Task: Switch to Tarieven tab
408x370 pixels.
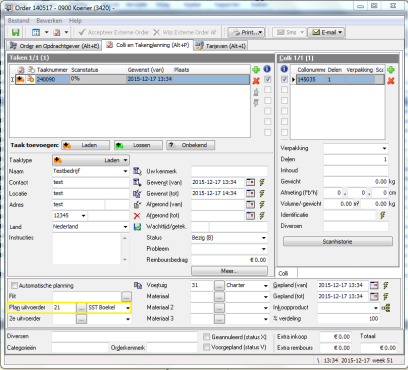Action: 221,46
